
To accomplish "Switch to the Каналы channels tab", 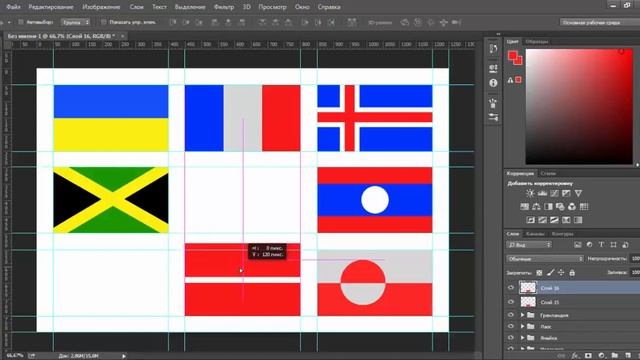I will 535,234.
